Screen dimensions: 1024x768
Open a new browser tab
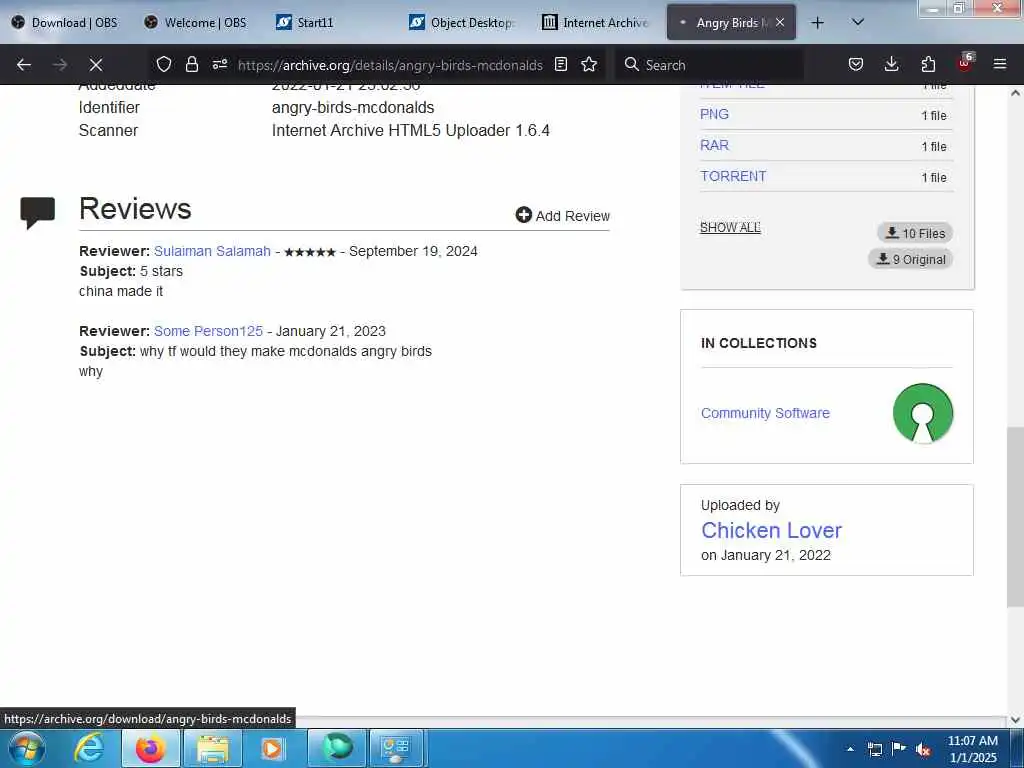[817, 23]
